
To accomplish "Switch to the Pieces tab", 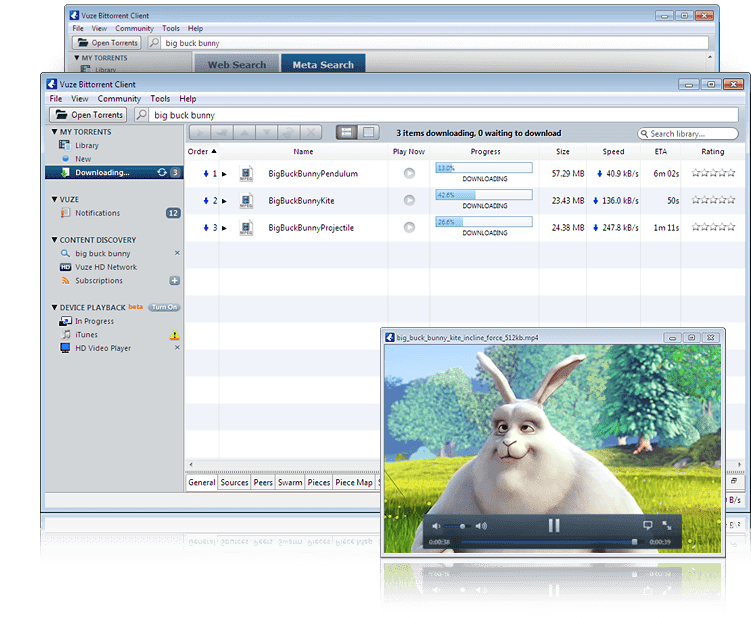I will [319, 483].
